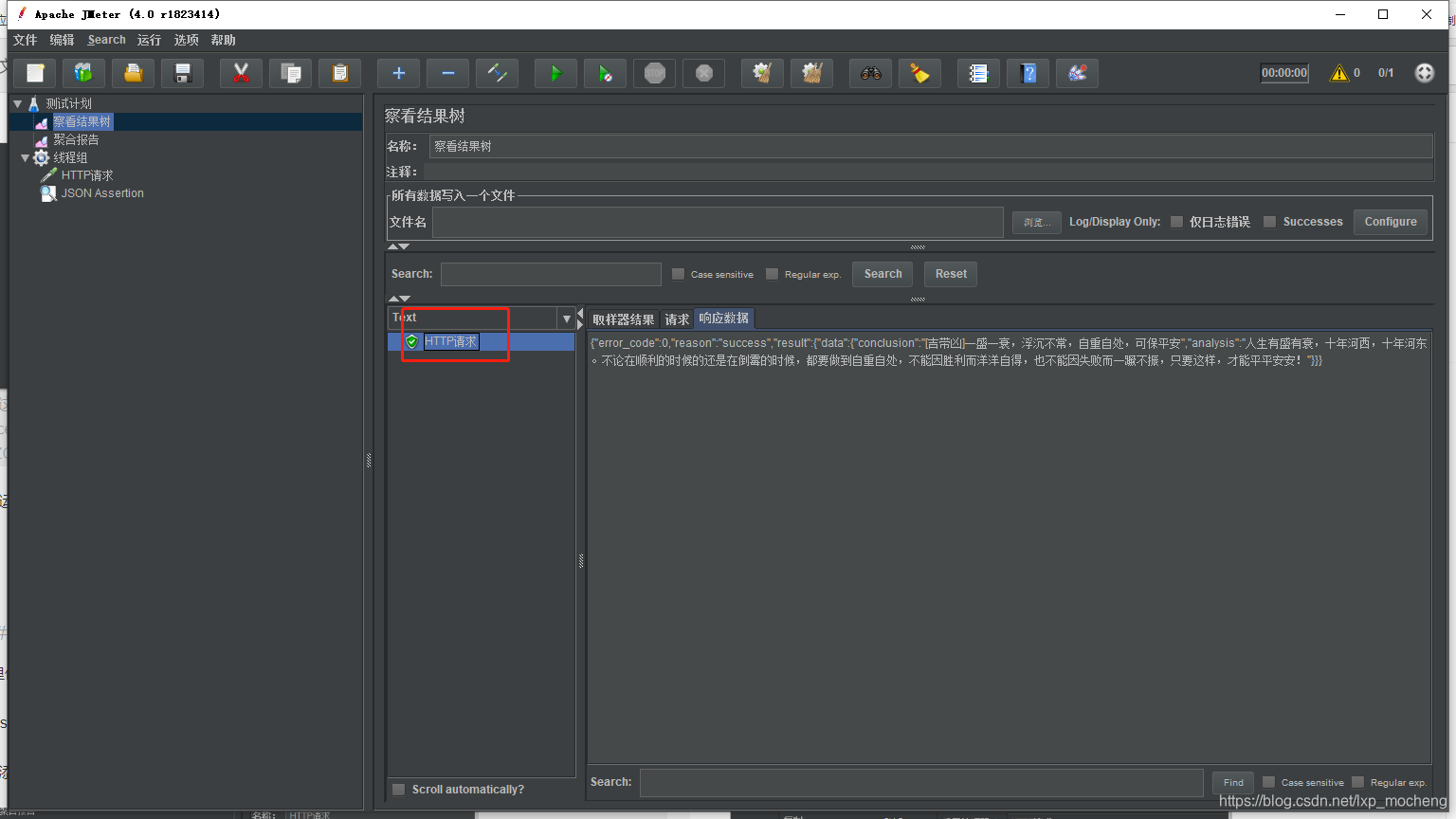The image size is (1456, 819).
Task: Open the 运行 menu
Action: (149, 40)
